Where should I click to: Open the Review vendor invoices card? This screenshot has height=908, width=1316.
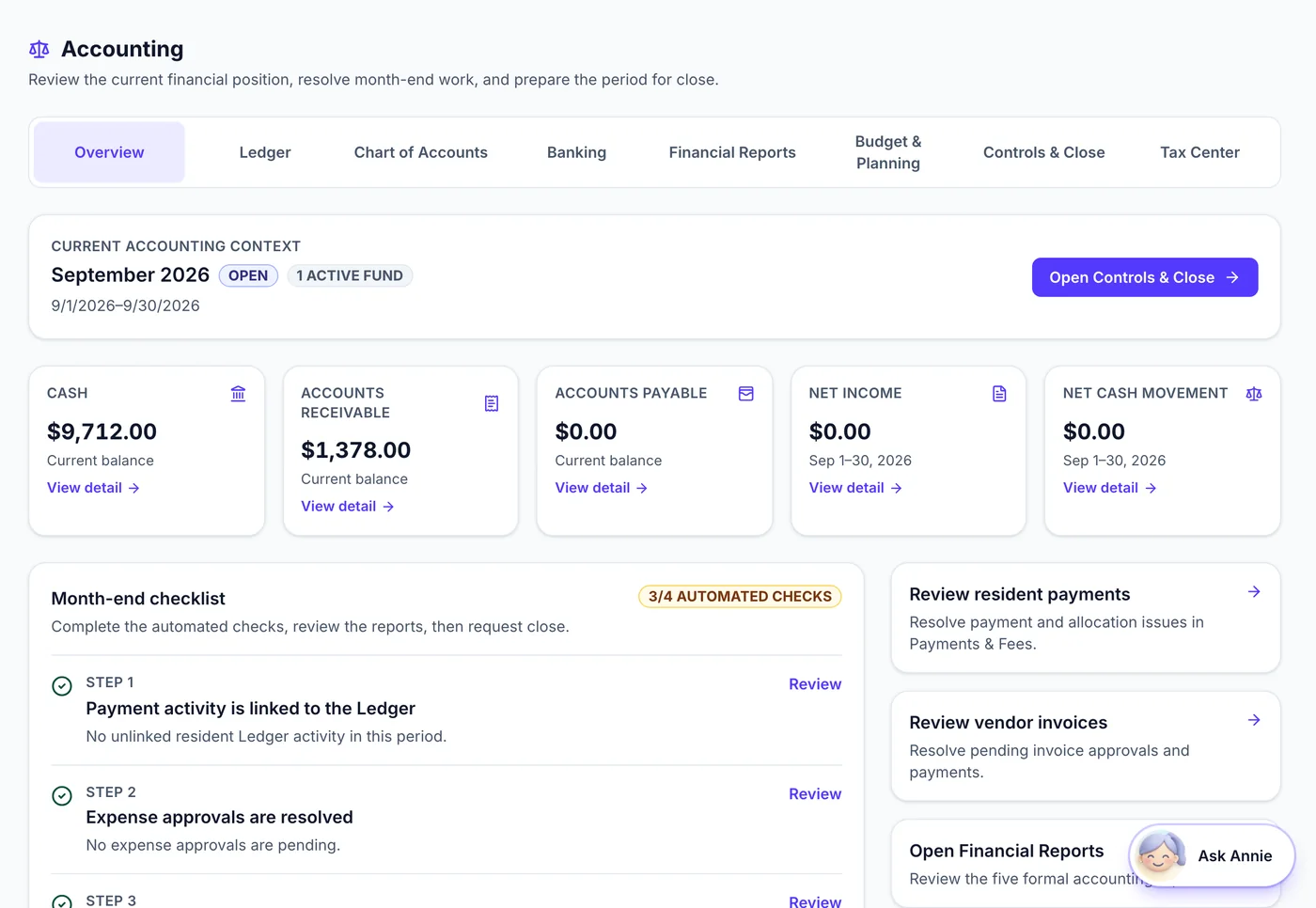[1086, 746]
